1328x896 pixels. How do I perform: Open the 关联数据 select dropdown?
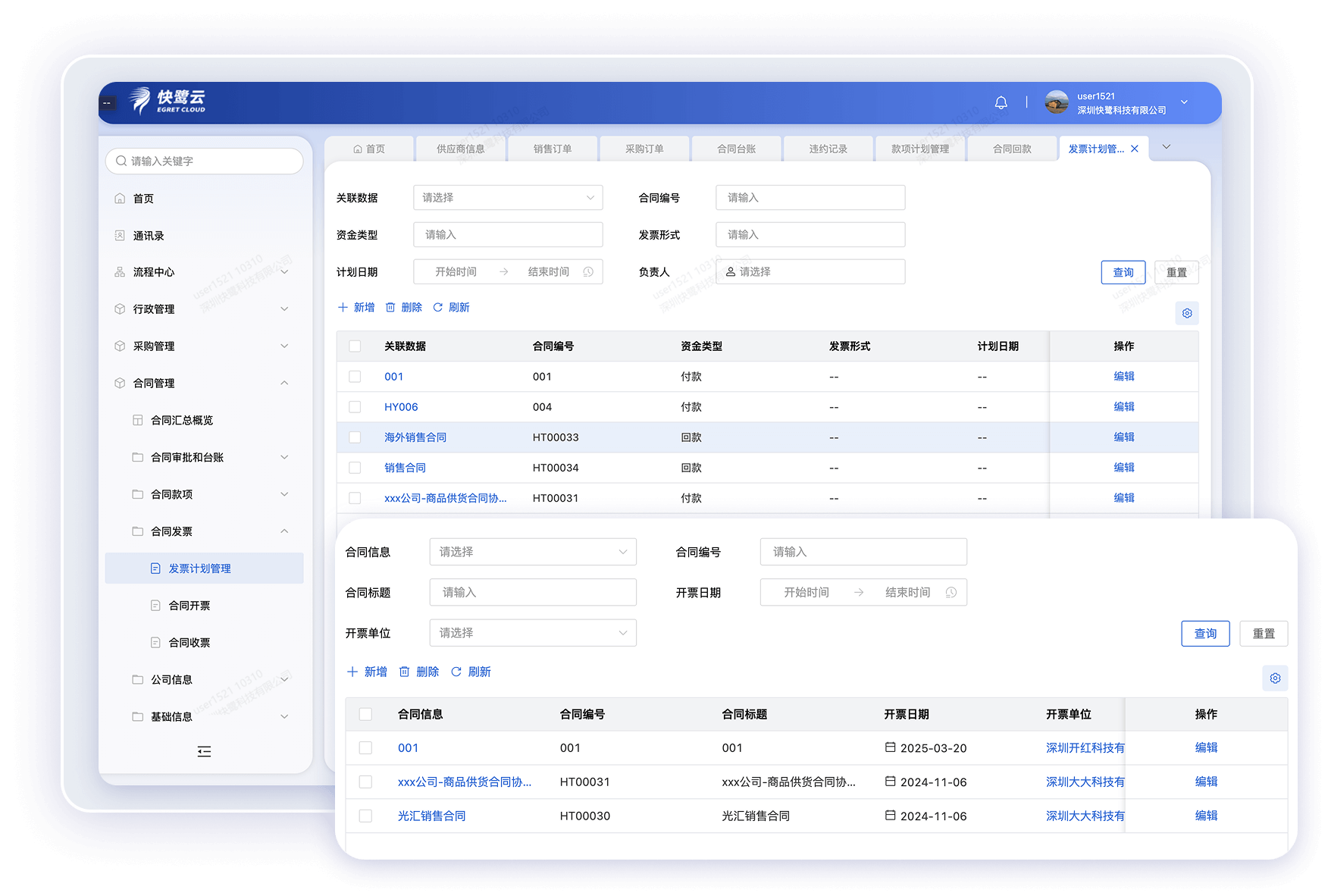508,198
